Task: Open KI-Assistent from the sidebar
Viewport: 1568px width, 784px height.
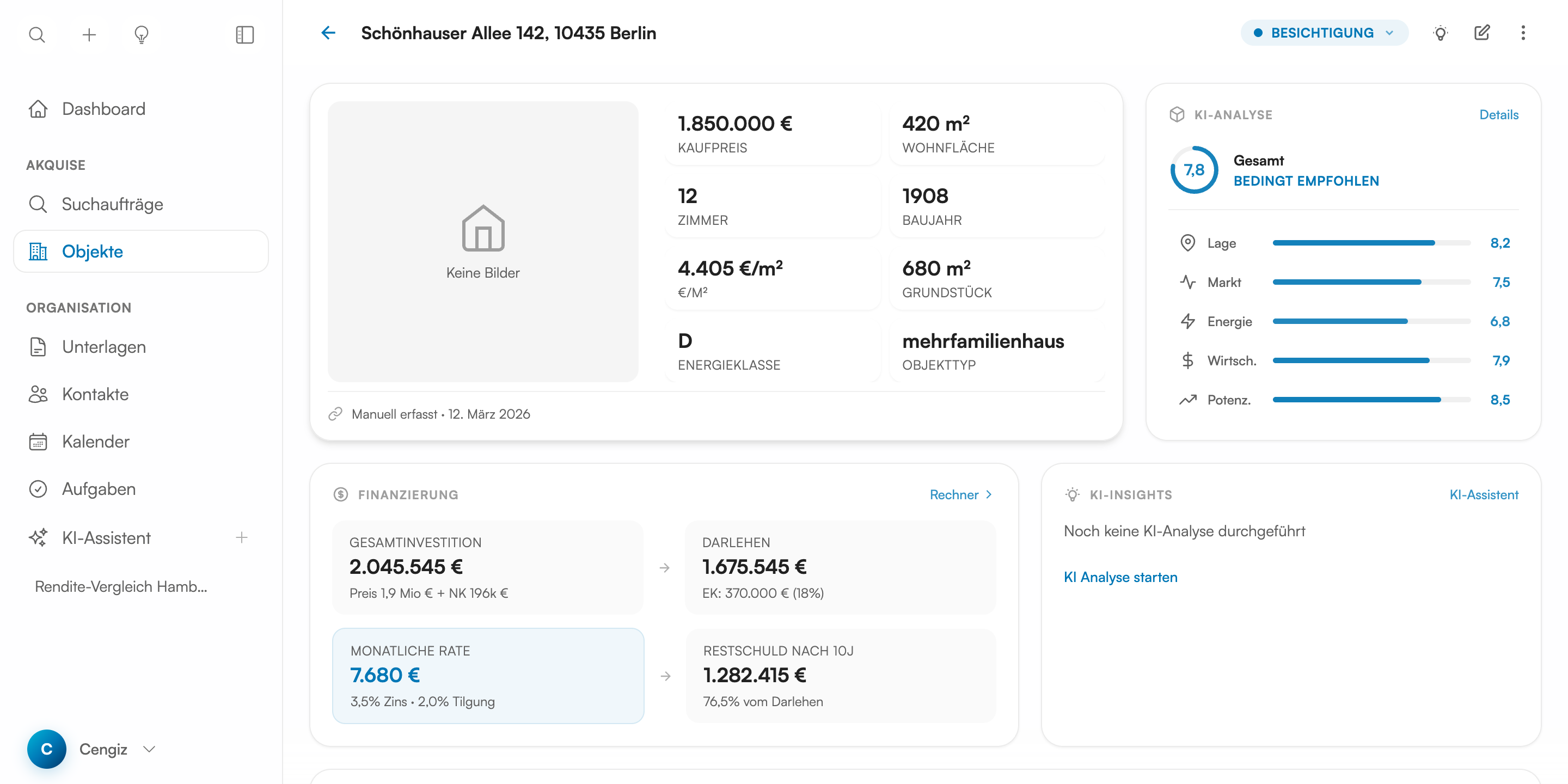Action: point(106,537)
